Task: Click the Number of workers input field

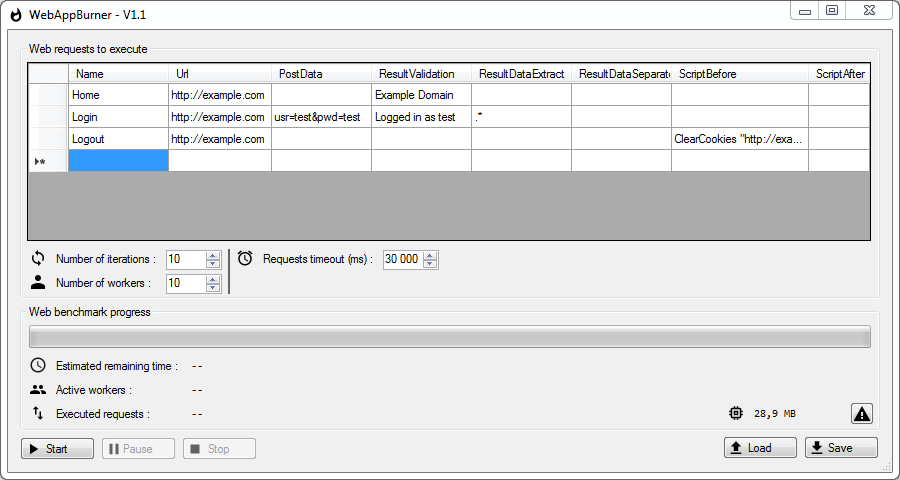Action: (186, 283)
